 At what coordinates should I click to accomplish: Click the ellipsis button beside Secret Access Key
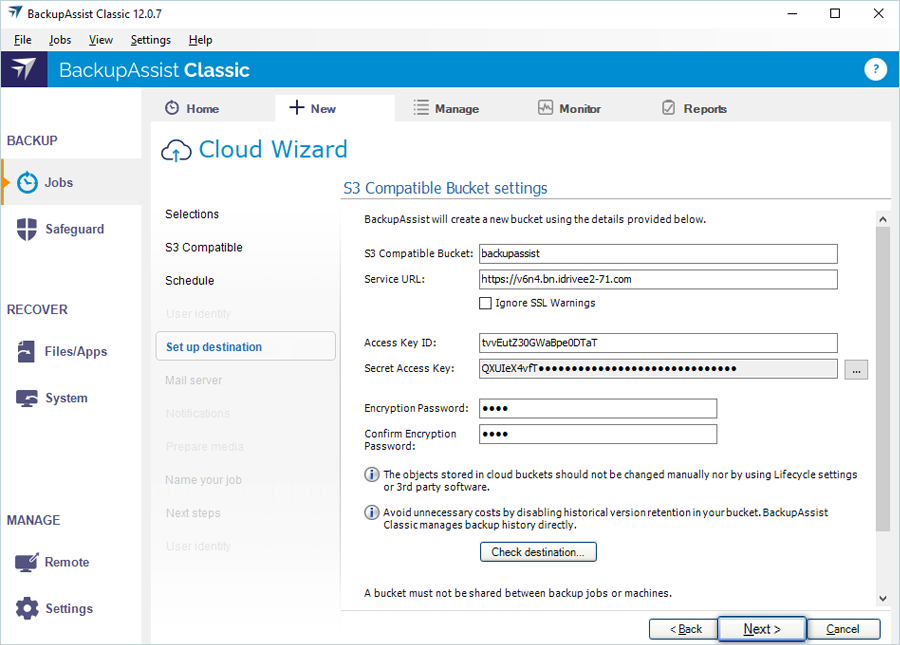pos(856,370)
